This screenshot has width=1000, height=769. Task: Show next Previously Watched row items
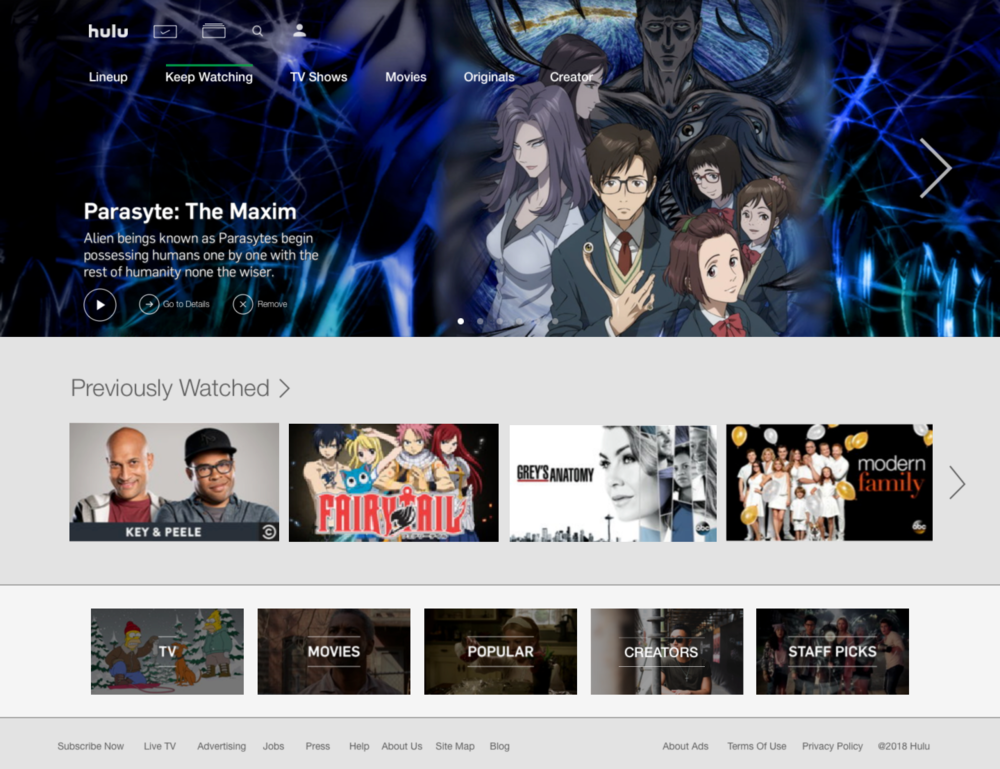click(957, 482)
